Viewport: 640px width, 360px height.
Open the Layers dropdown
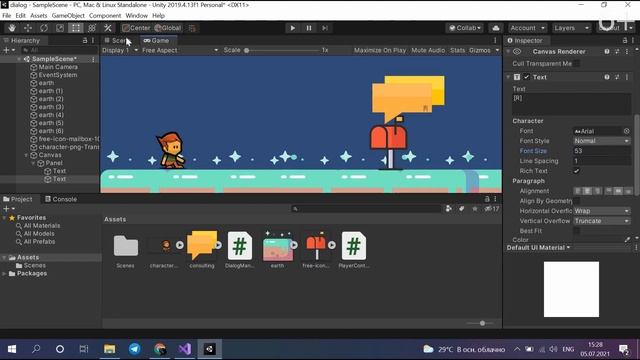(x=571, y=28)
